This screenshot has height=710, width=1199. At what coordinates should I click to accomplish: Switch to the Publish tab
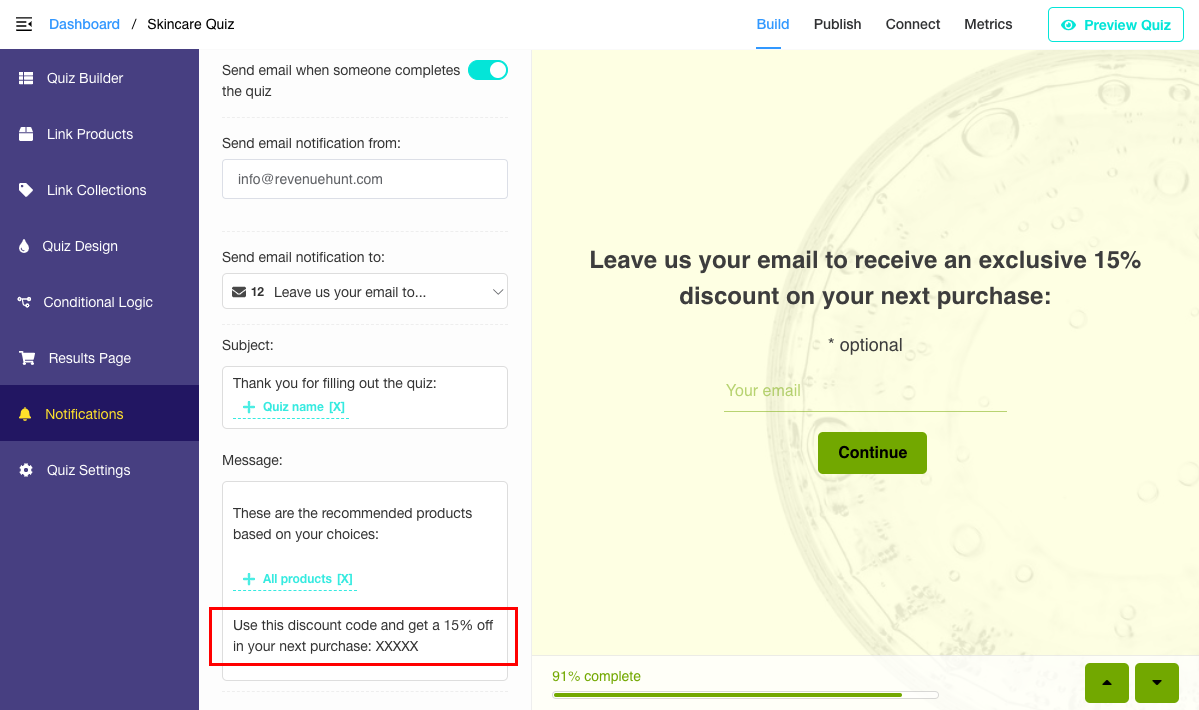[837, 24]
